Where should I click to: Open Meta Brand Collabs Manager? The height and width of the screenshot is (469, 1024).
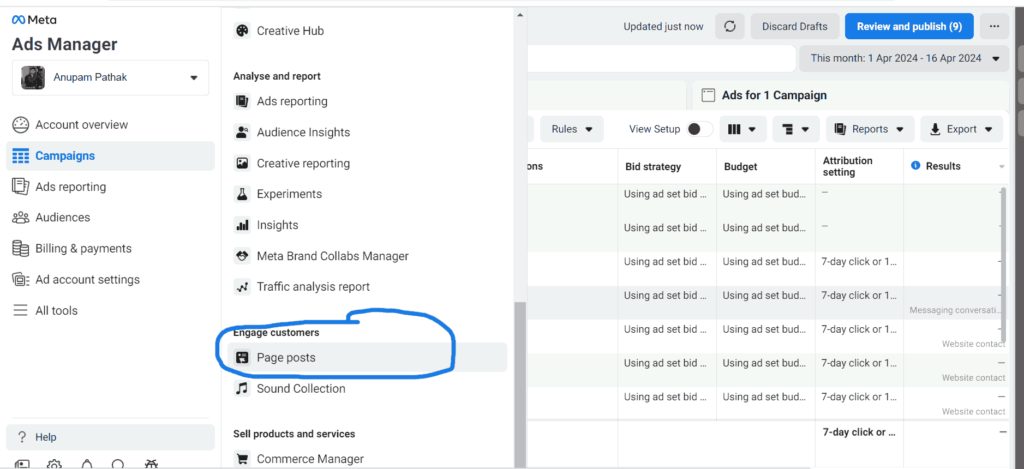[332, 256]
